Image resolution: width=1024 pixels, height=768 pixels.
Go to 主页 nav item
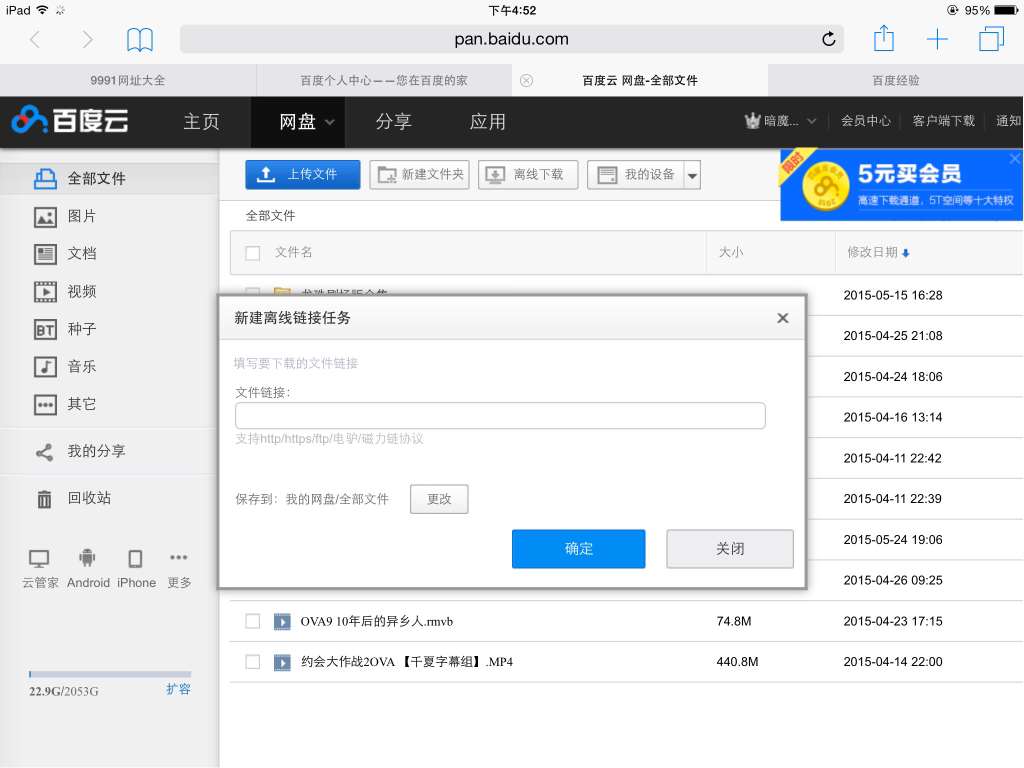201,121
